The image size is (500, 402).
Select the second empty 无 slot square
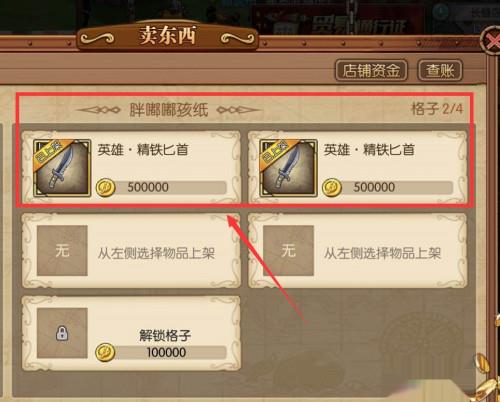[289, 250]
